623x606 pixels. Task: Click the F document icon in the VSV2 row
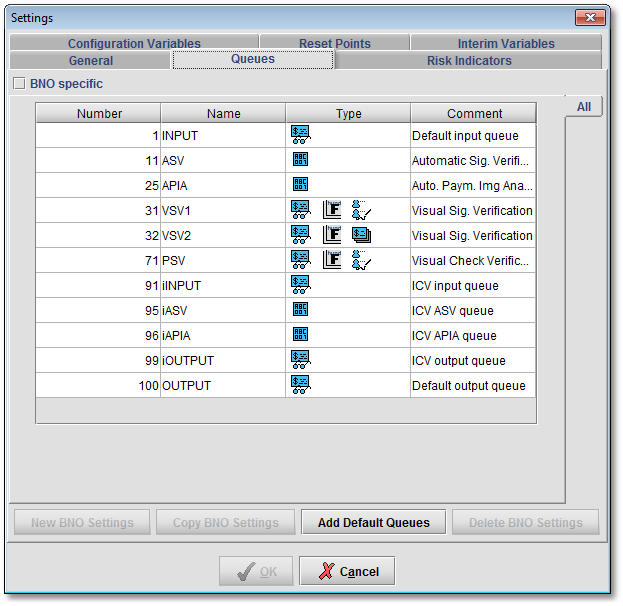point(332,235)
